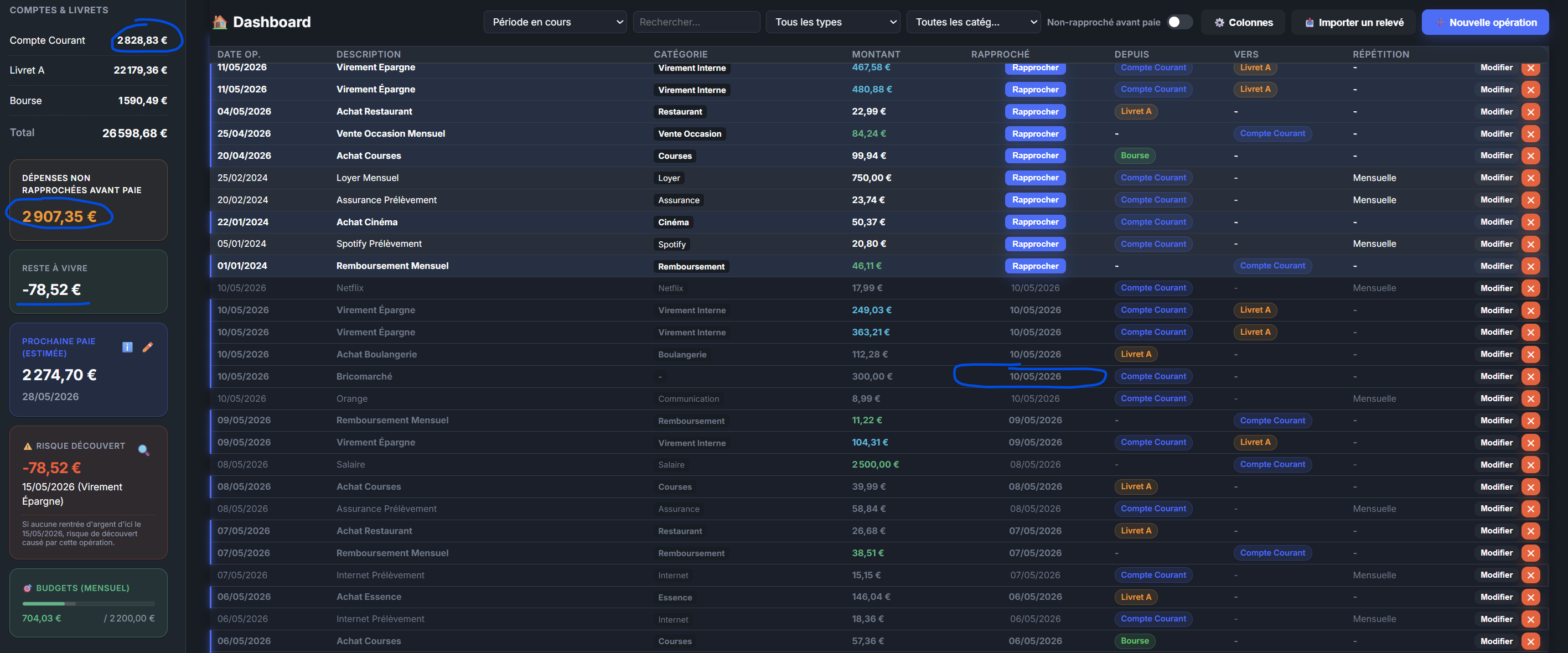The width and height of the screenshot is (1568, 653).
Task: Delete the Vente Occasion Mensuel row
Action: point(1530,134)
